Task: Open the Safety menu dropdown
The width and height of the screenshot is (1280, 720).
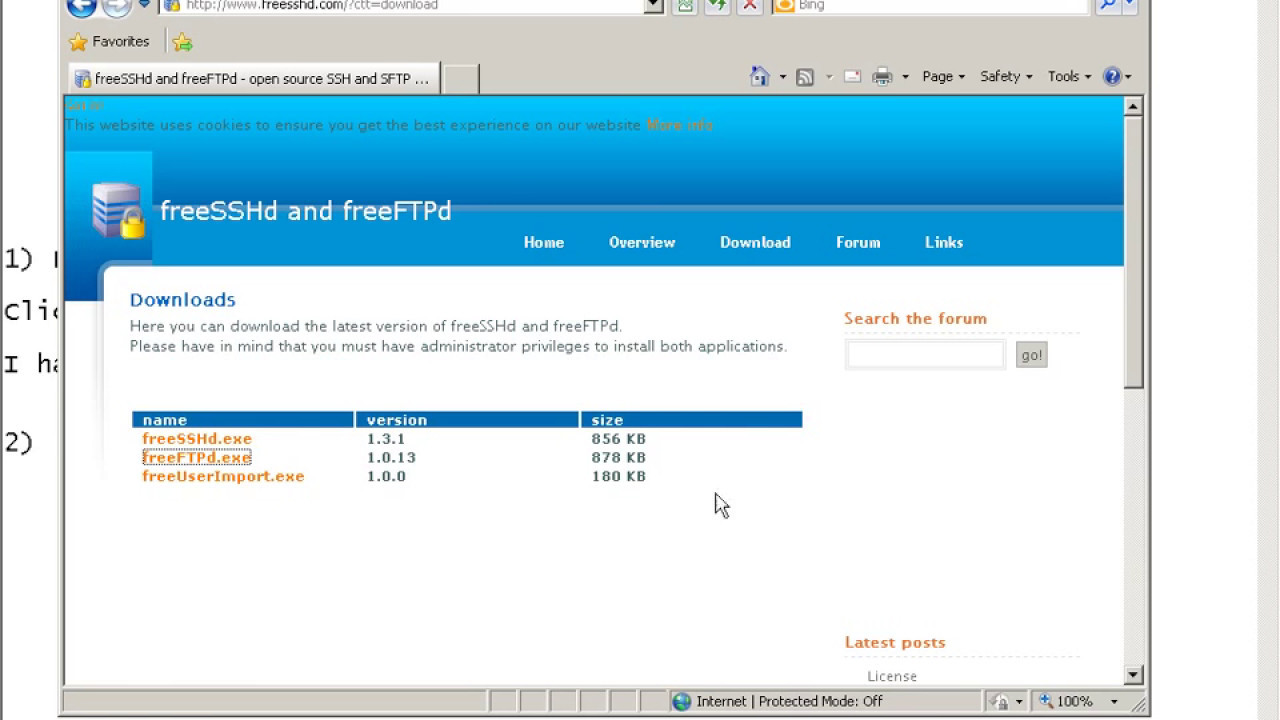Action: click(1006, 77)
